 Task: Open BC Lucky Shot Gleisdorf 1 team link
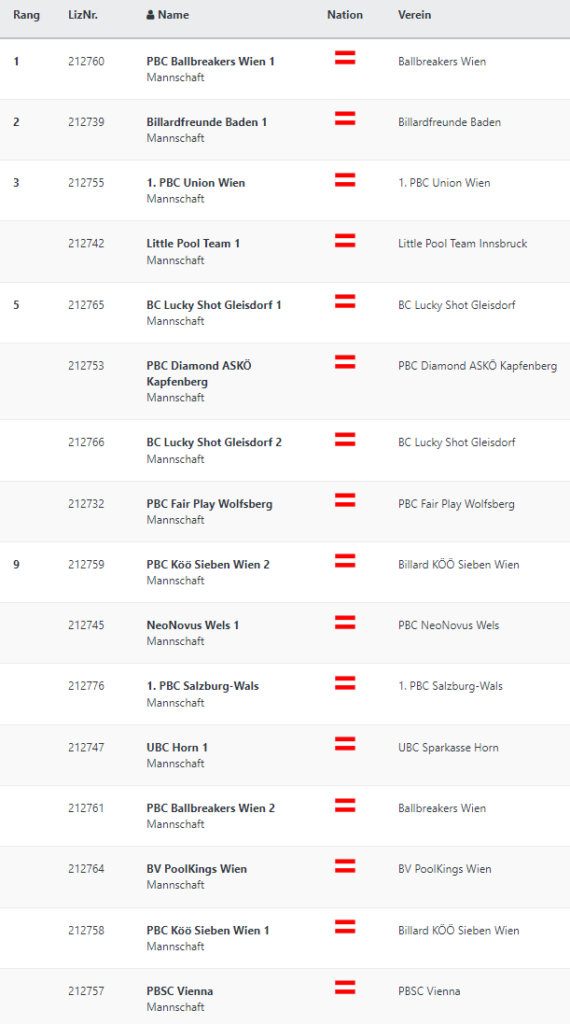[x=214, y=305]
